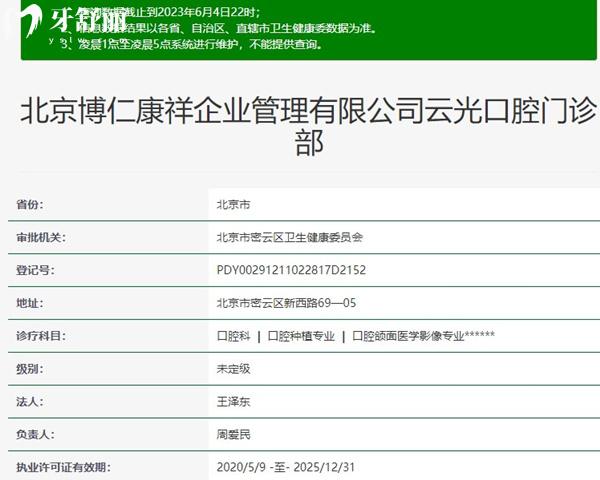Click the 法人 label
600x480 pixels.
pyautogui.click(x=29, y=402)
